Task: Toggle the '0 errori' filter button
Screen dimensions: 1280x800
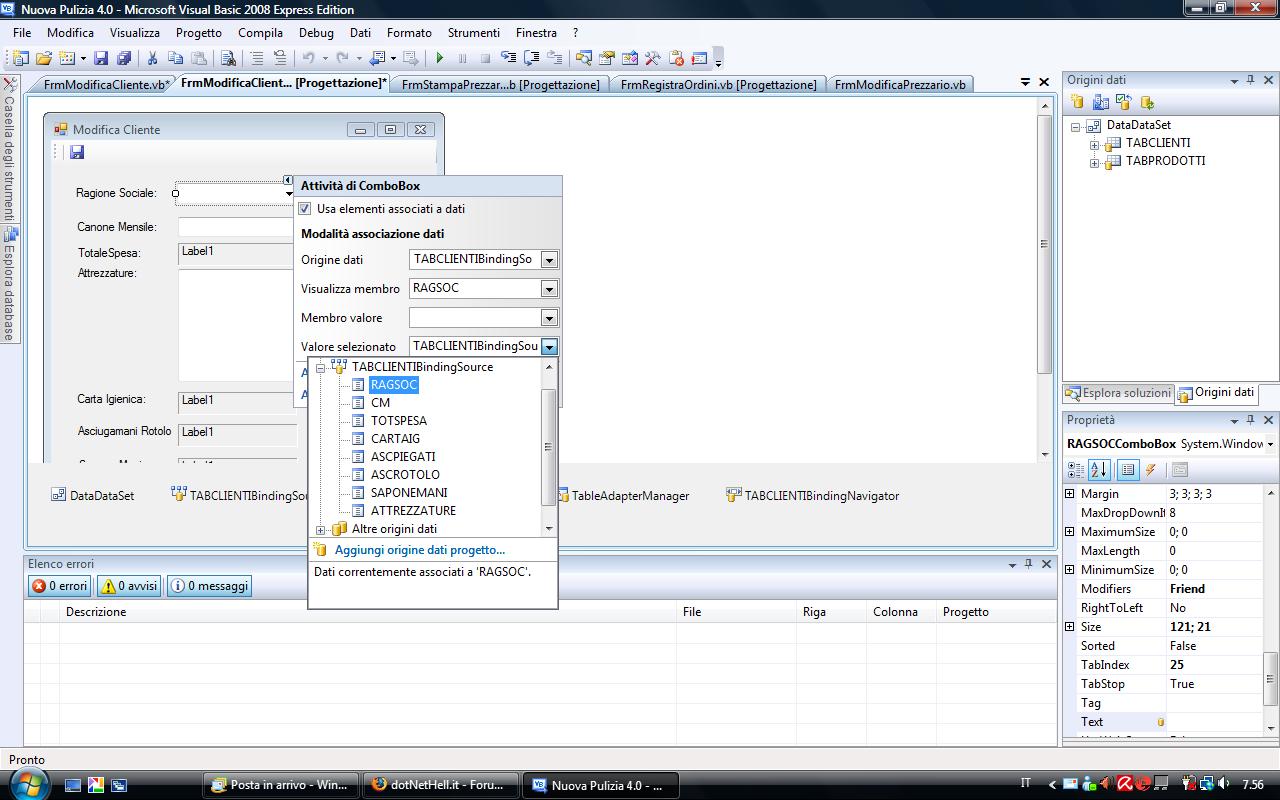Action: click(60, 586)
